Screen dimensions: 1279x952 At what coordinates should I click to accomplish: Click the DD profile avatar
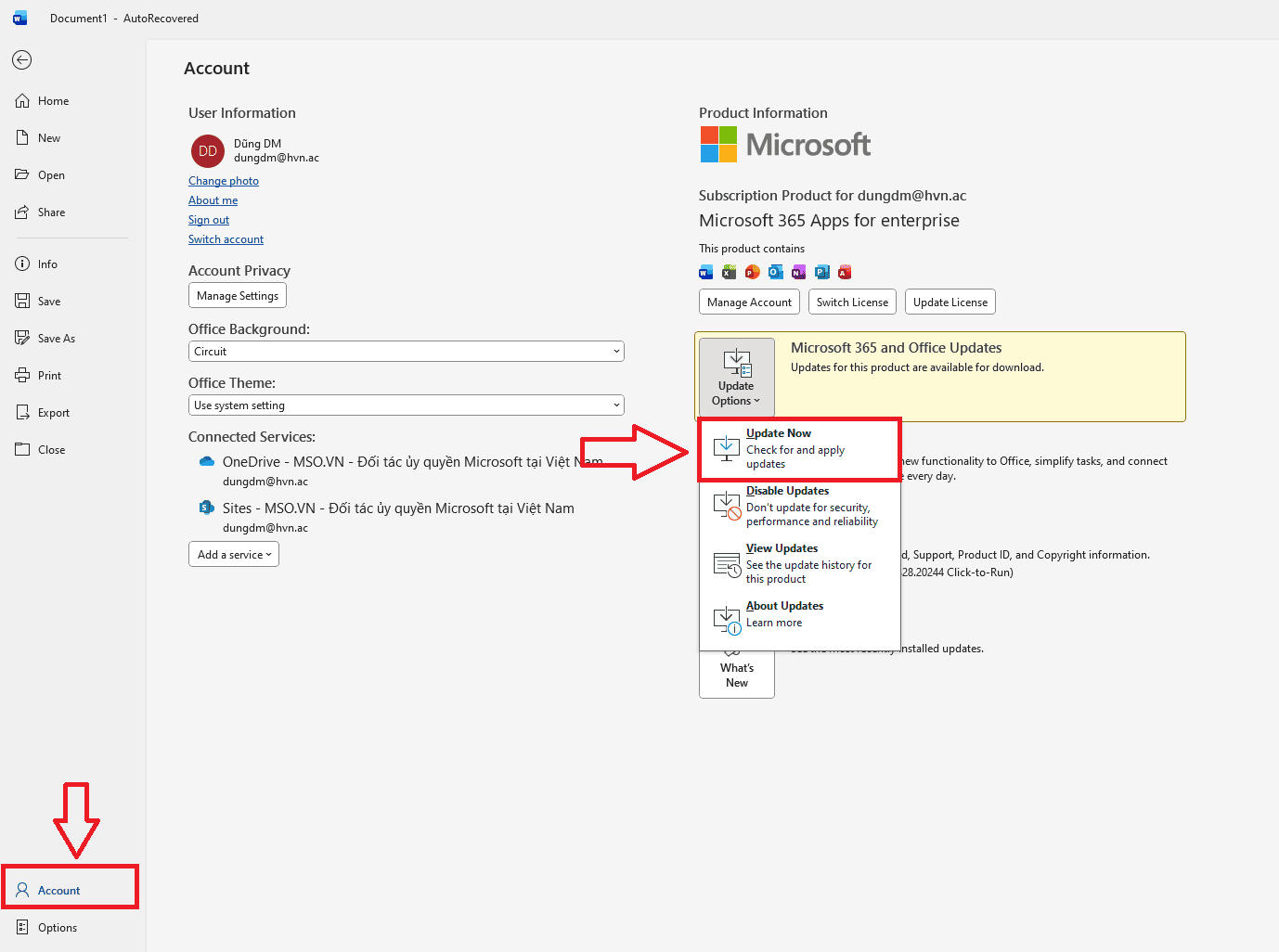208,151
